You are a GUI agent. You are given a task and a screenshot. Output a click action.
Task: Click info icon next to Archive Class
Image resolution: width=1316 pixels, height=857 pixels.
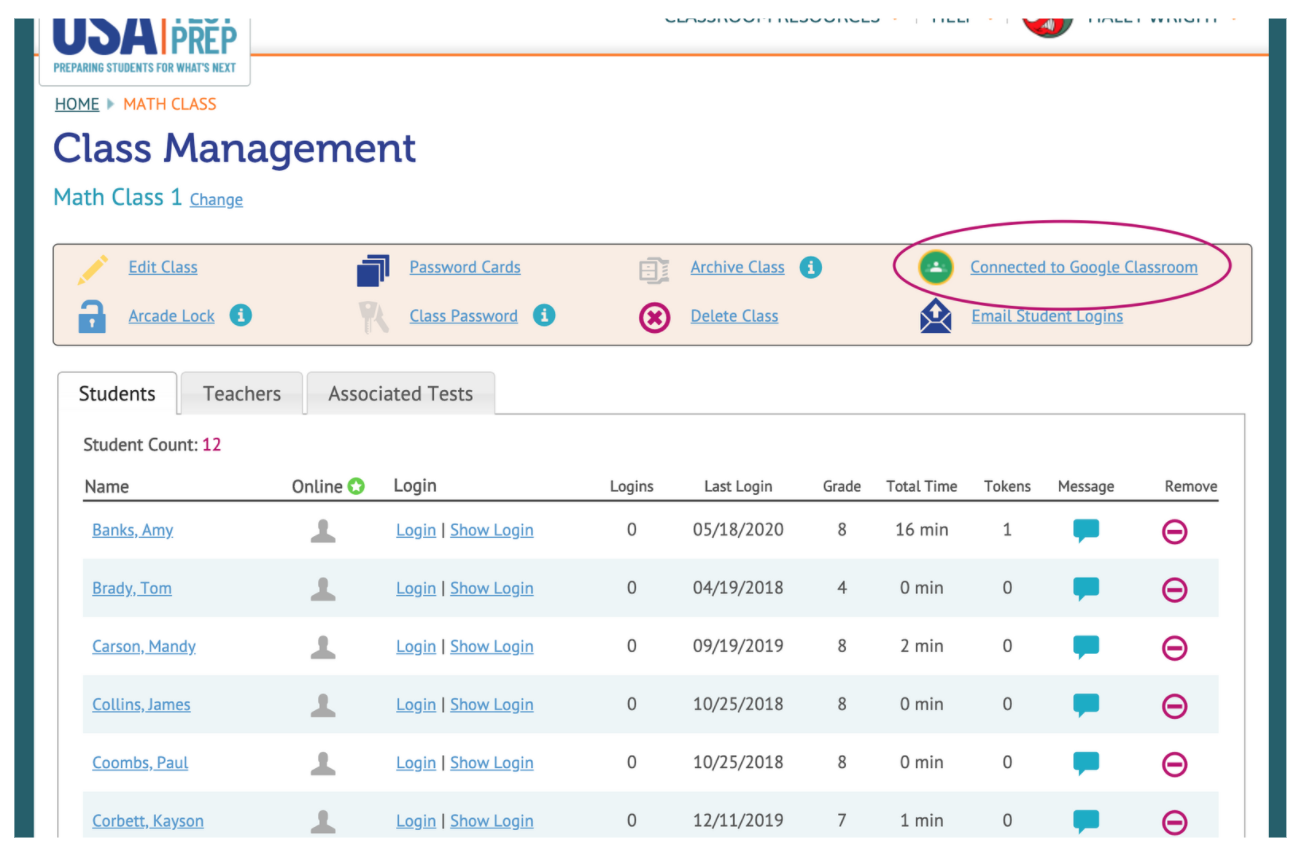coord(811,267)
